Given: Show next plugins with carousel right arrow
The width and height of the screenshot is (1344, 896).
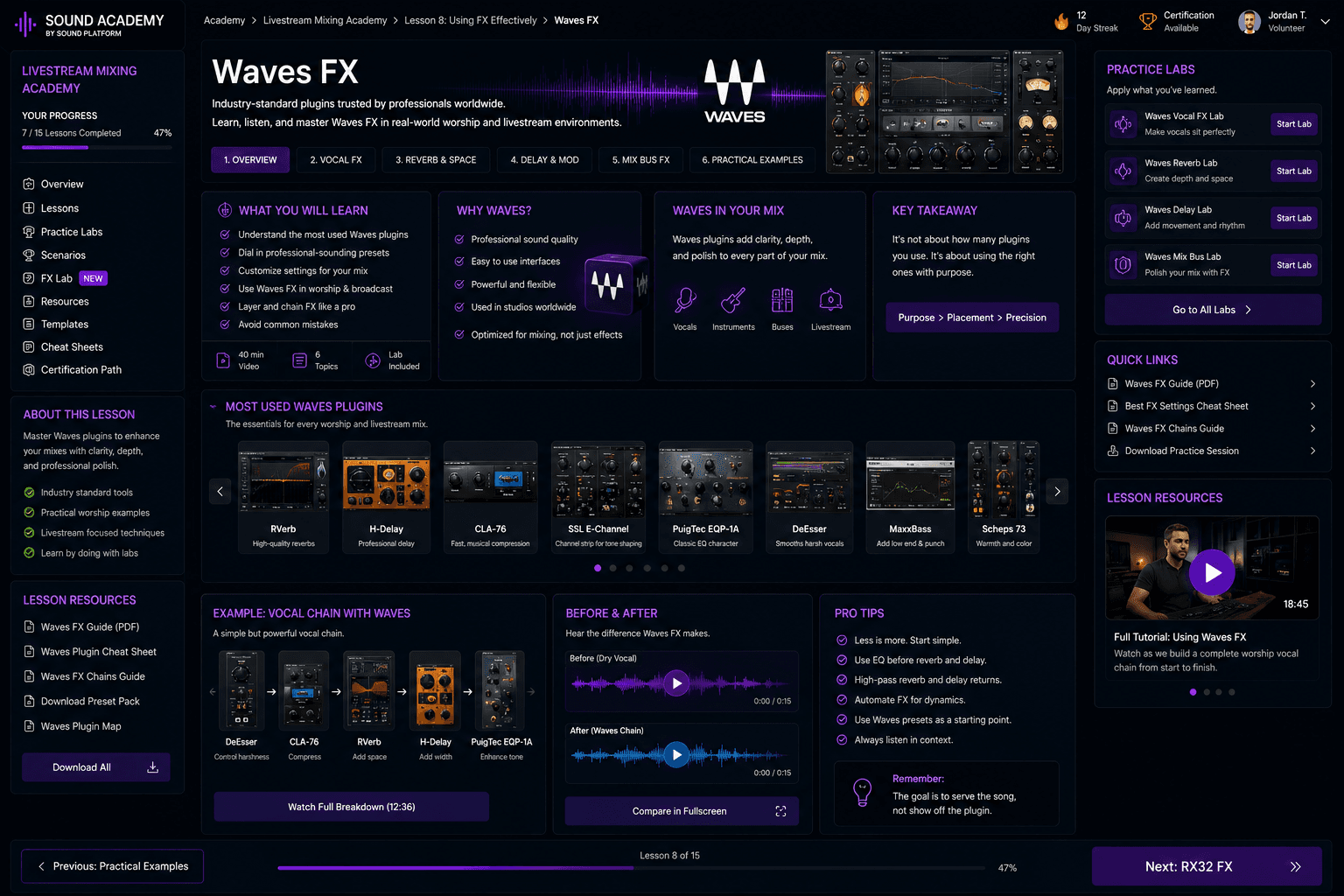Looking at the screenshot, I should point(1057,492).
